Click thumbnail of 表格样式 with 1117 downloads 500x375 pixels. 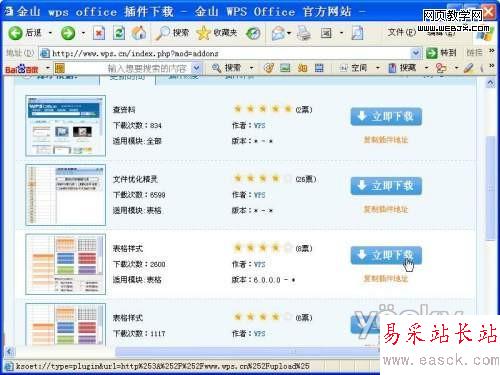[x=66, y=324]
